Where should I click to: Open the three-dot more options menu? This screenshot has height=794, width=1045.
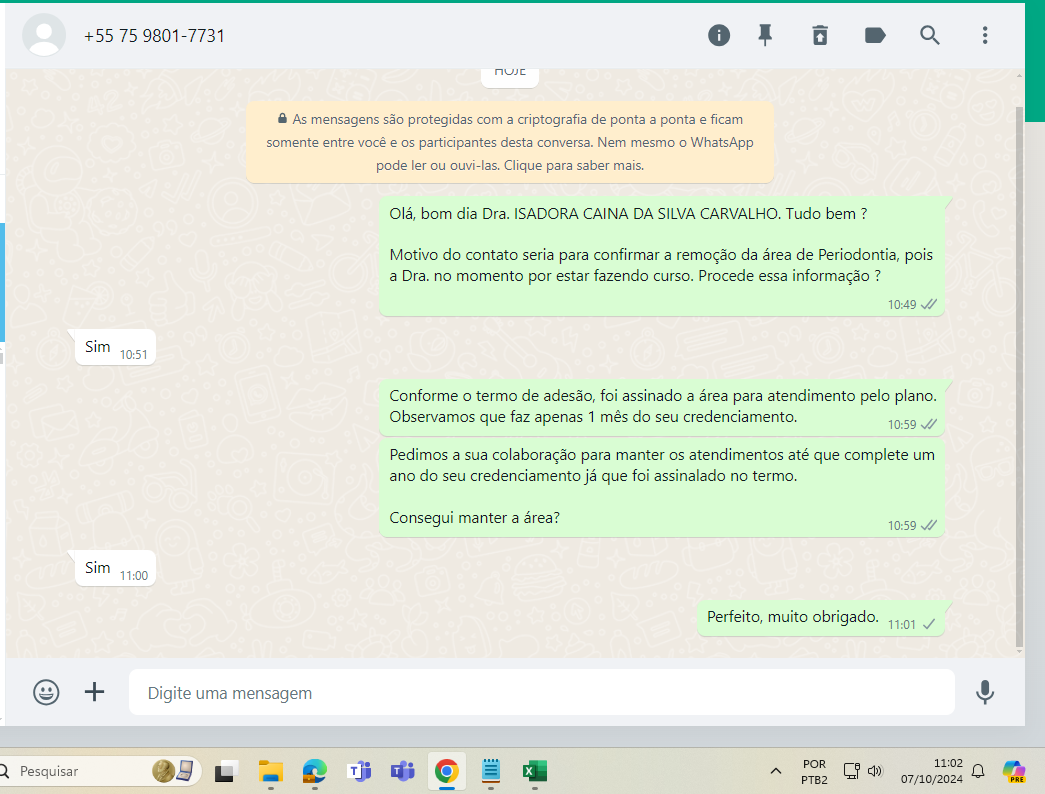tap(985, 35)
